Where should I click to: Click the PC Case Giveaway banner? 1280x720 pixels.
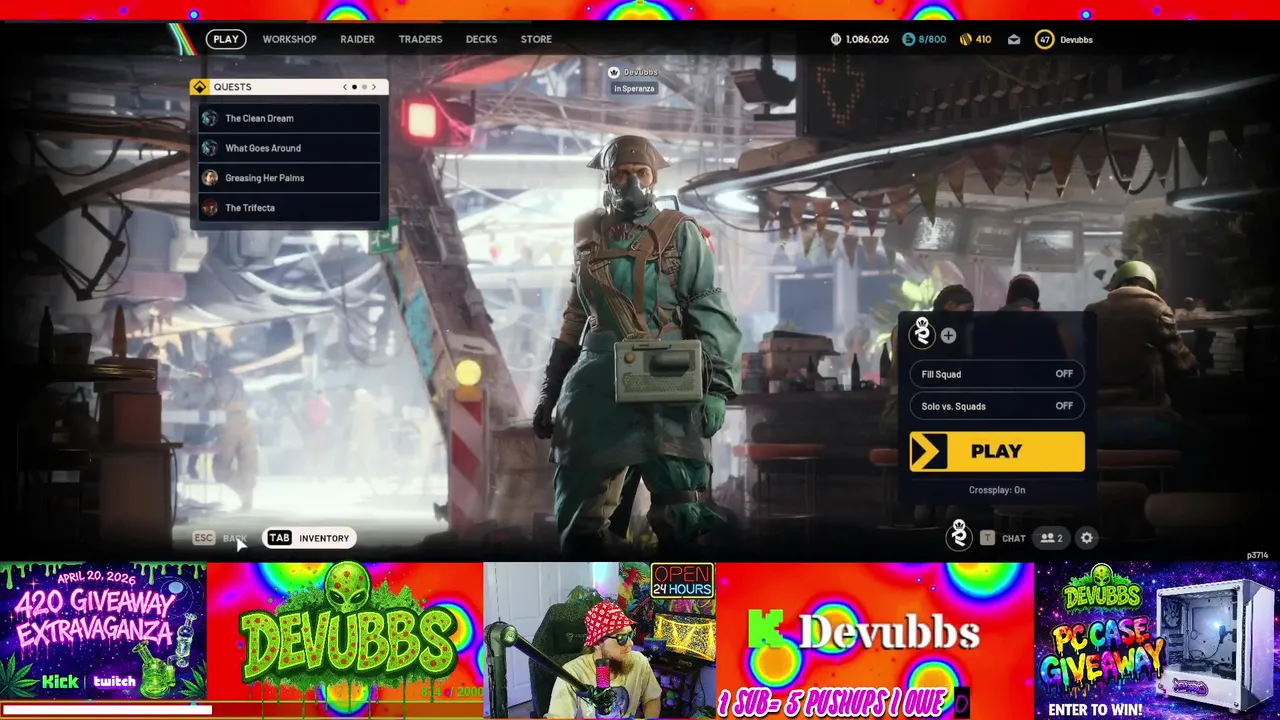click(1157, 640)
